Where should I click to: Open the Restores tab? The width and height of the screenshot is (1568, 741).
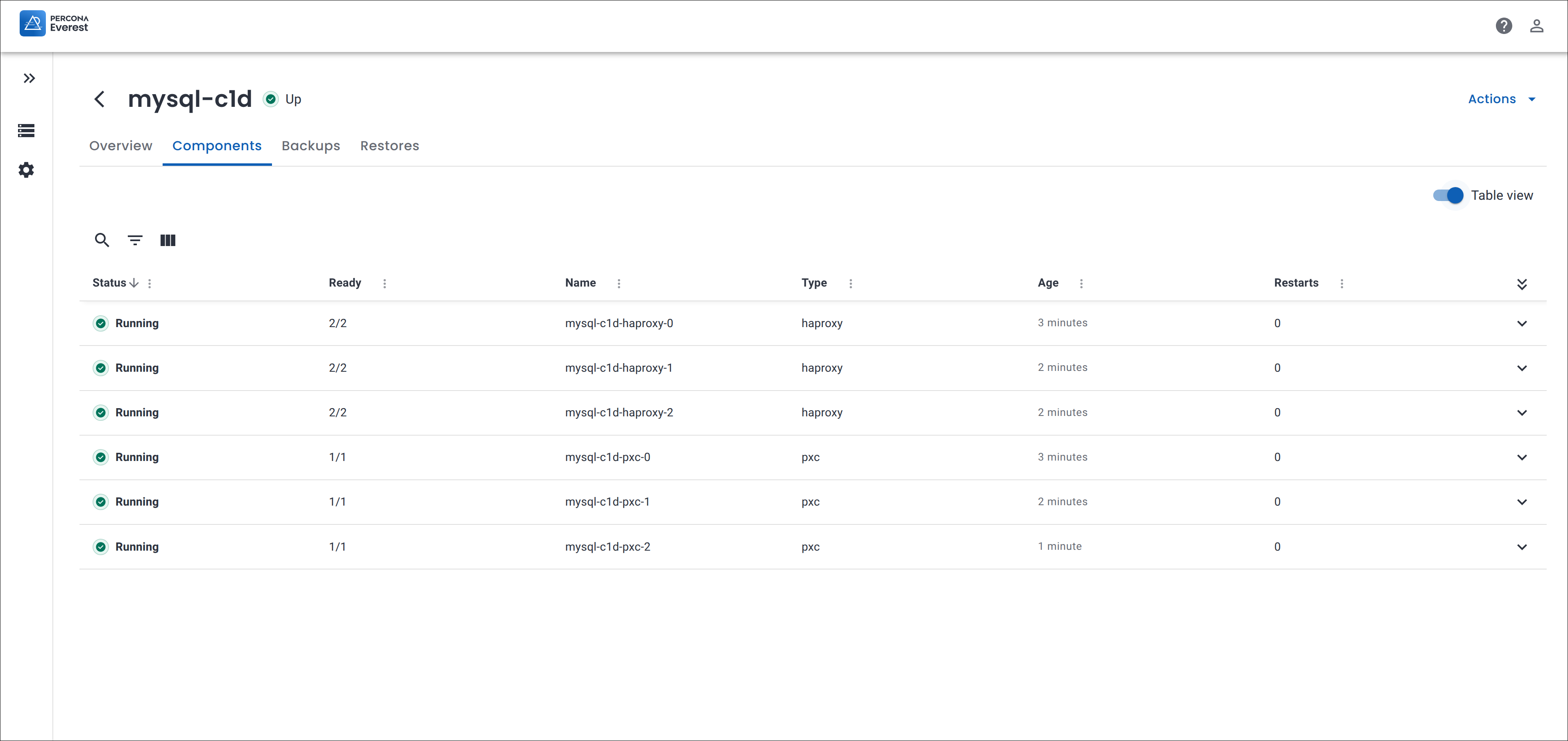(x=389, y=145)
